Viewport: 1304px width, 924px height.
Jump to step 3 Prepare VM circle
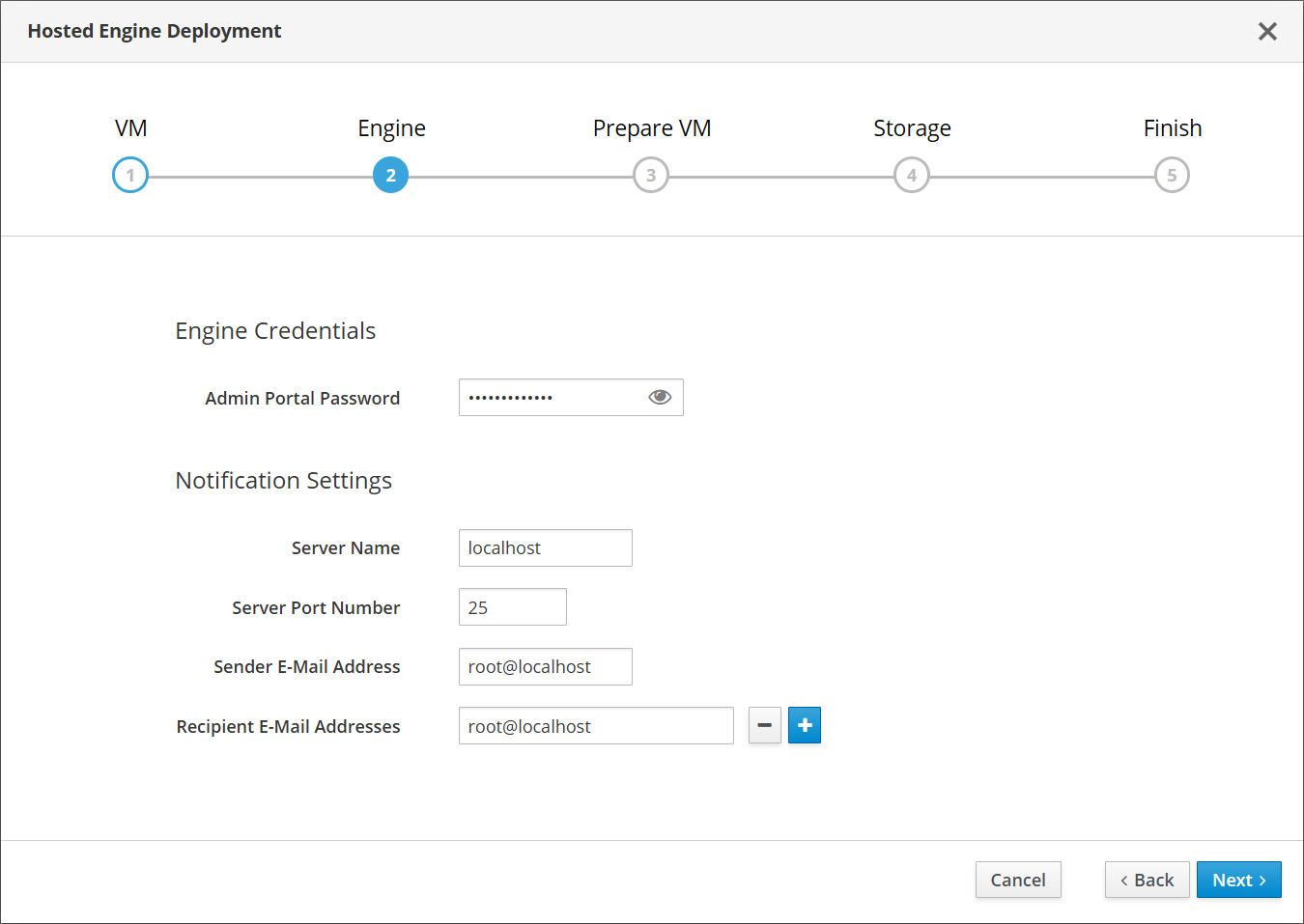(x=651, y=175)
